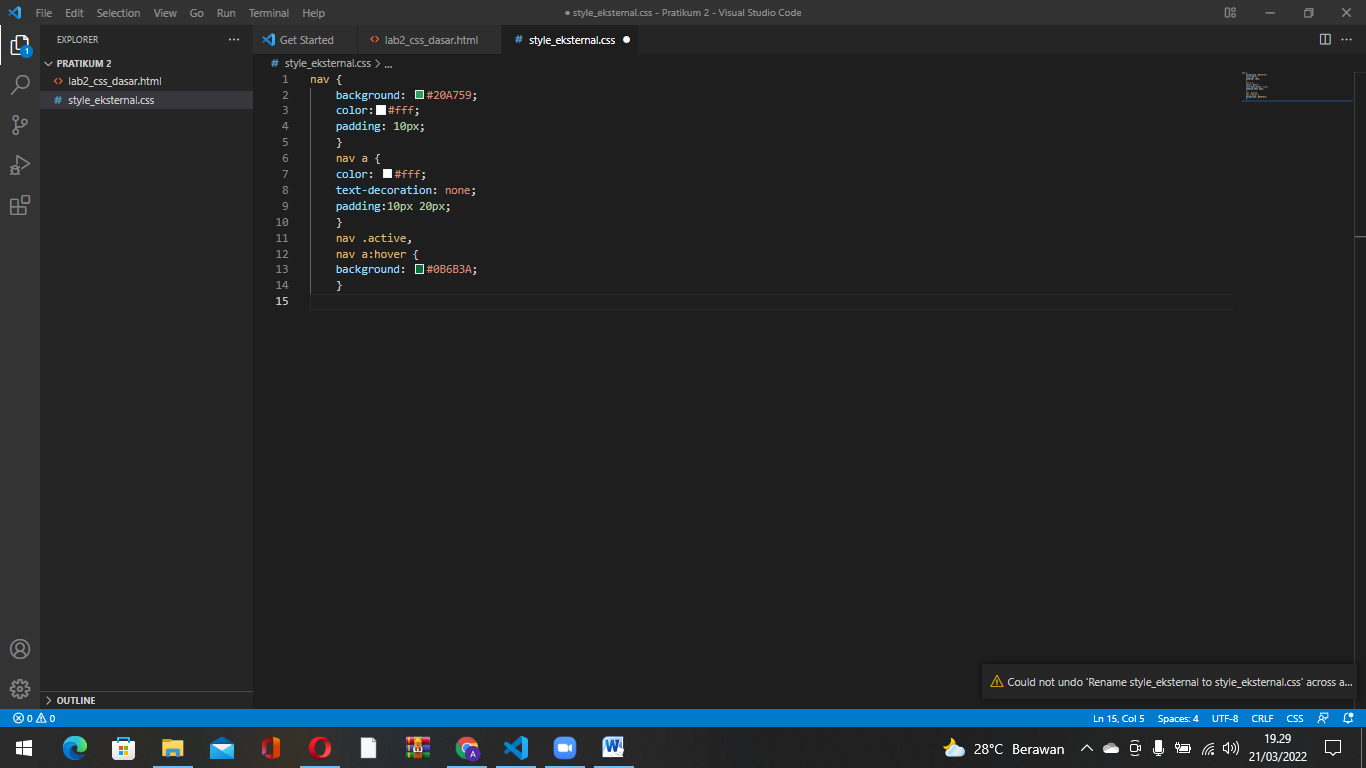Open the Manage settings gear
This screenshot has height=768, width=1366.
[x=20, y=688]
